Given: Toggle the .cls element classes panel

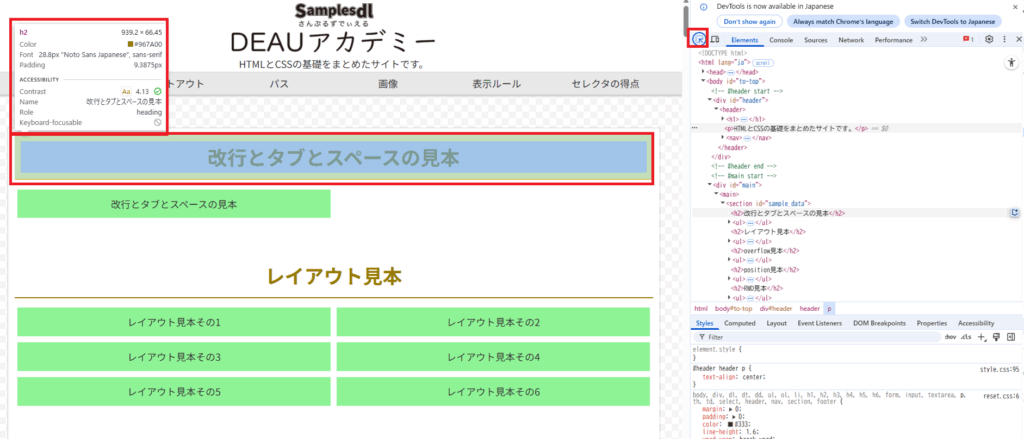Looking at the screenshot, I should (x=965, y=337).
